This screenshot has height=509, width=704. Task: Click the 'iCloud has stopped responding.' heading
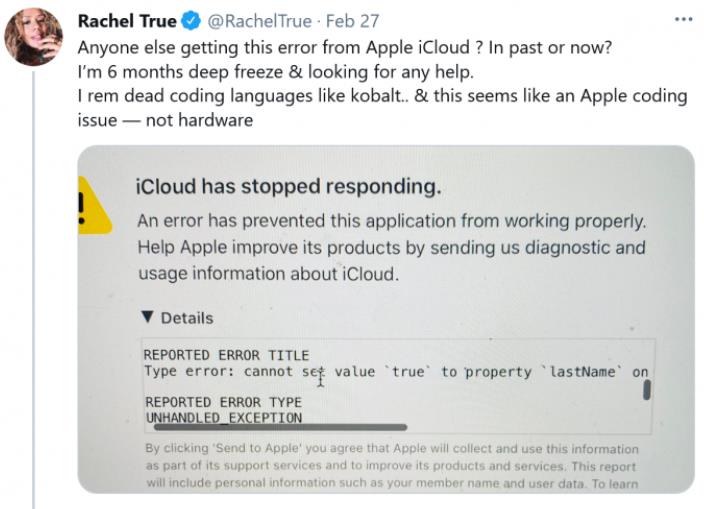pos(288,186)
